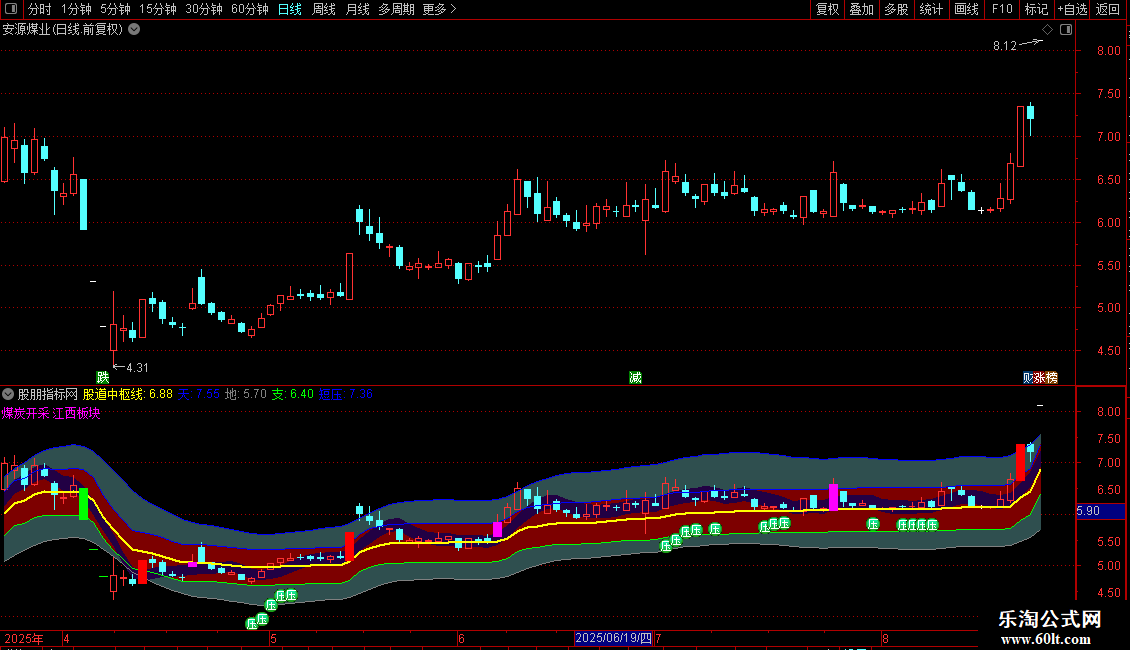Expand the 更多 periods list
Image resolution: width=1130 pixels, height=650 pixels.
[x=439, y=9]
